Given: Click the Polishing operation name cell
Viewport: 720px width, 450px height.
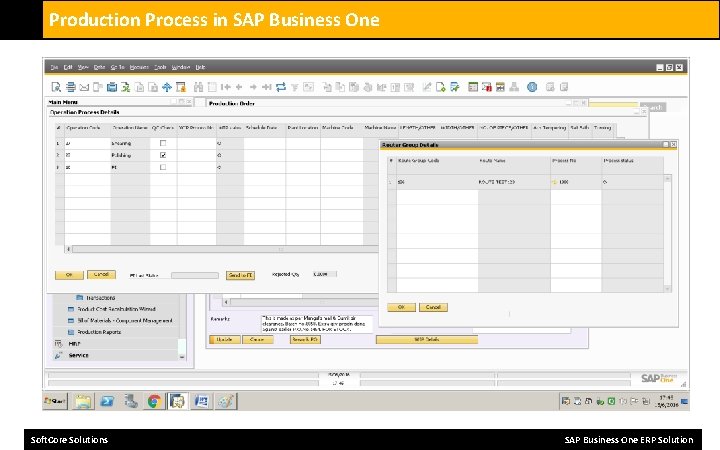Looking at the screenshot, I should [x=130, y=155].
